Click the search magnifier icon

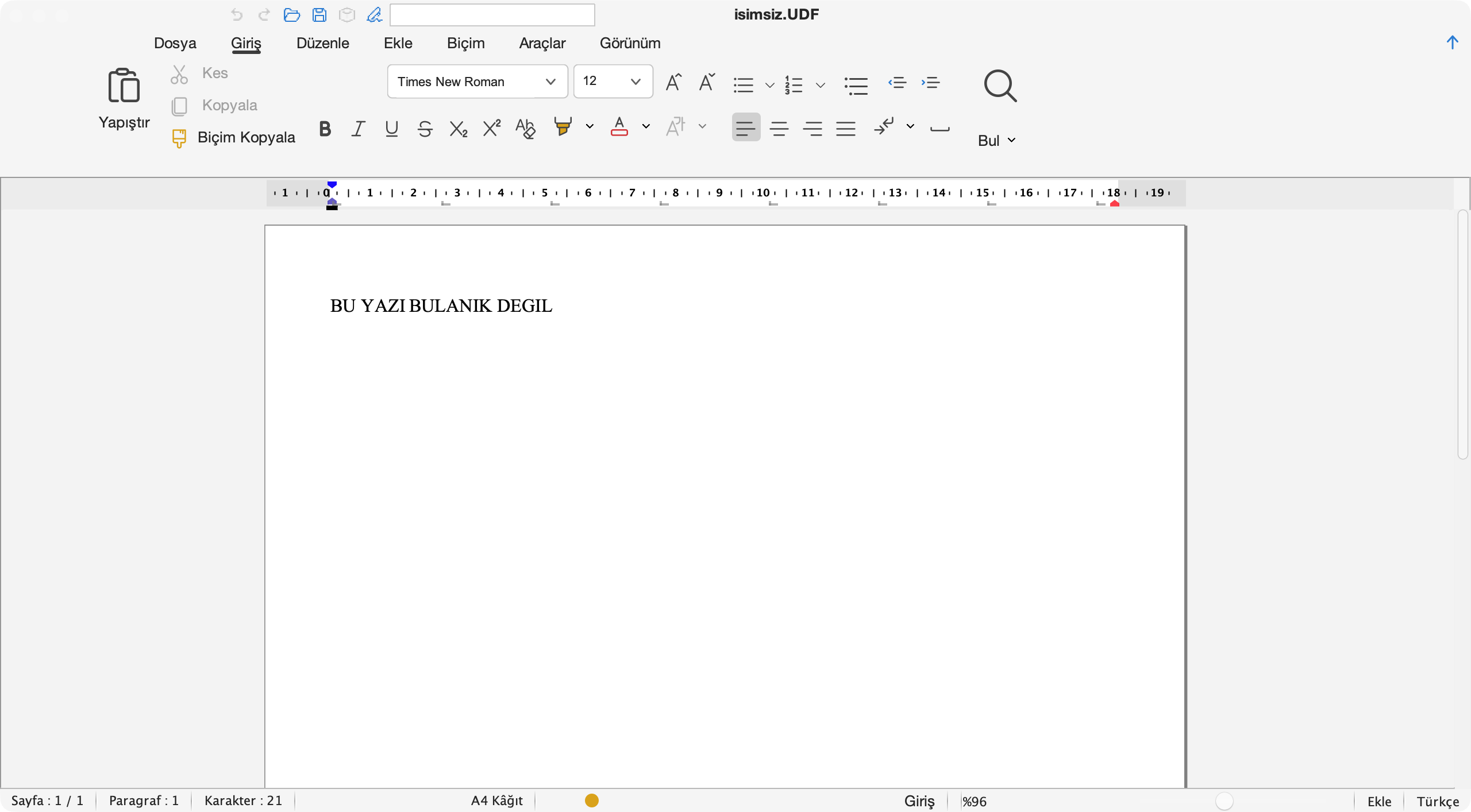click(1000, 86)
